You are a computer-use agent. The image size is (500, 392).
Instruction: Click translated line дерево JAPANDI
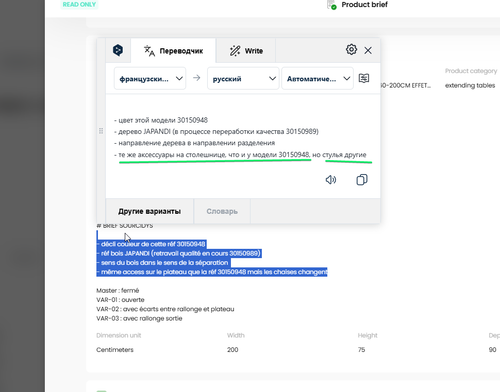pos(216,132)
